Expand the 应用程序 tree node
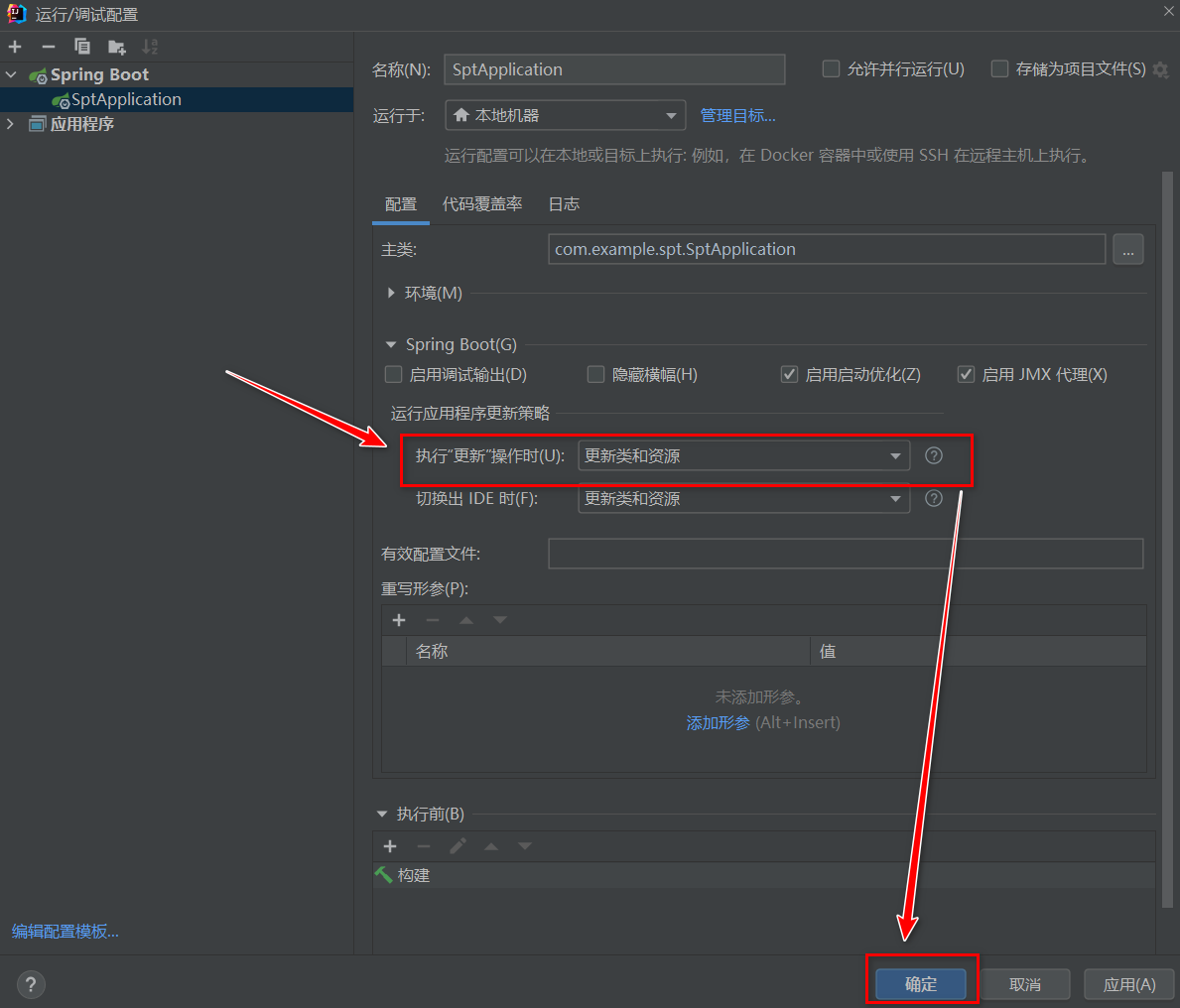Screen dimensions: 1180x1008 [11, 124]
